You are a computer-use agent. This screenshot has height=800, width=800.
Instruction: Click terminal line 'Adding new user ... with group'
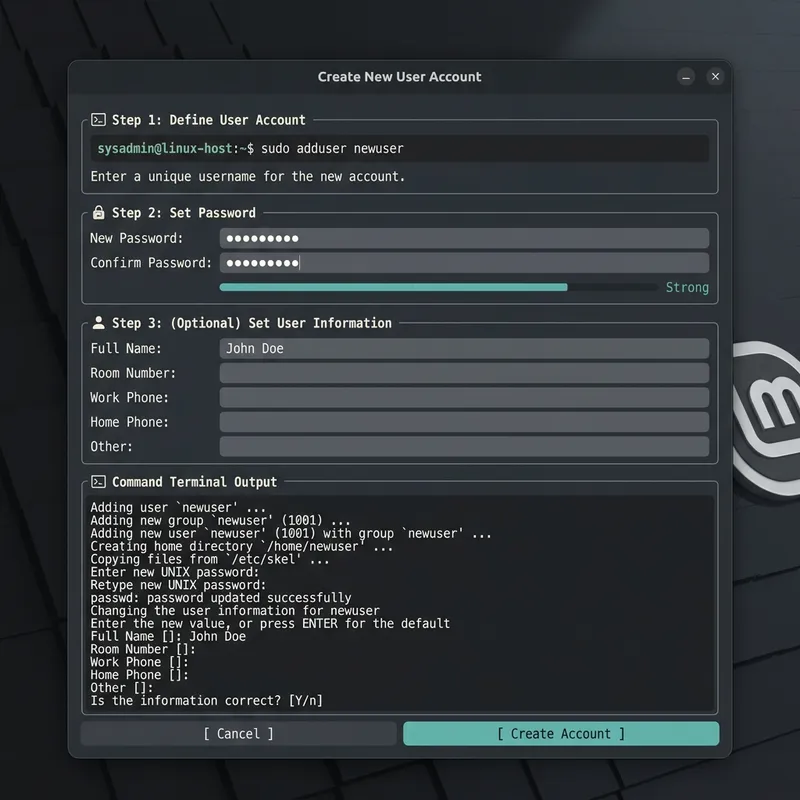coord(291,533)
